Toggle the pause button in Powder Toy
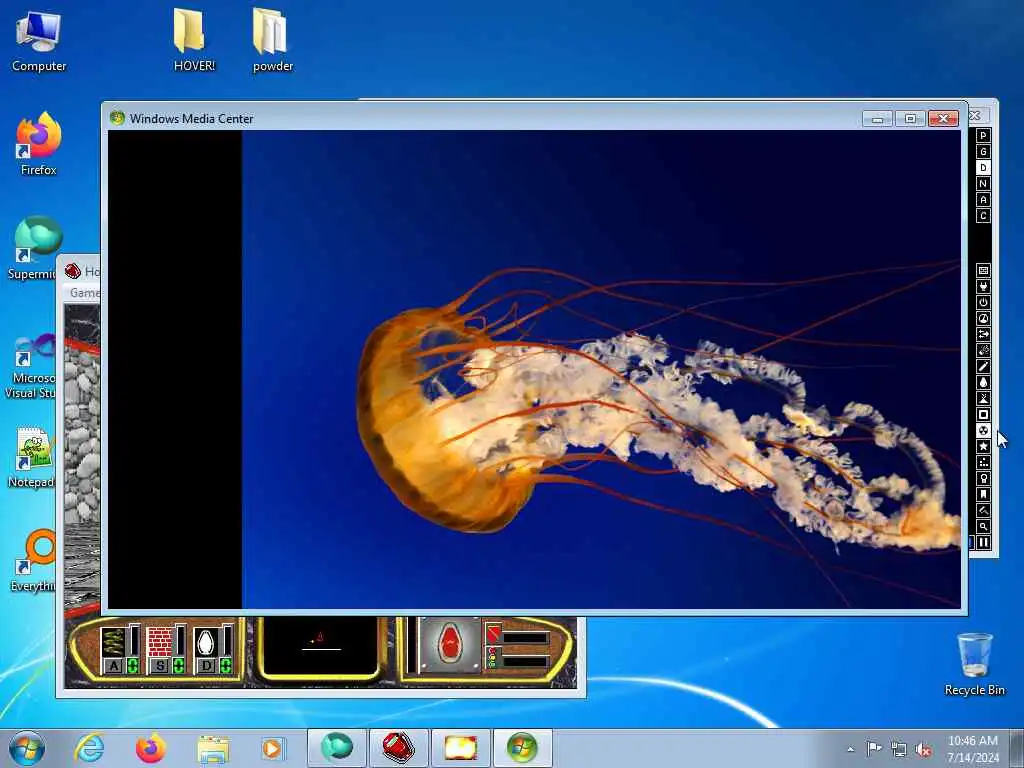 (983, 543)
